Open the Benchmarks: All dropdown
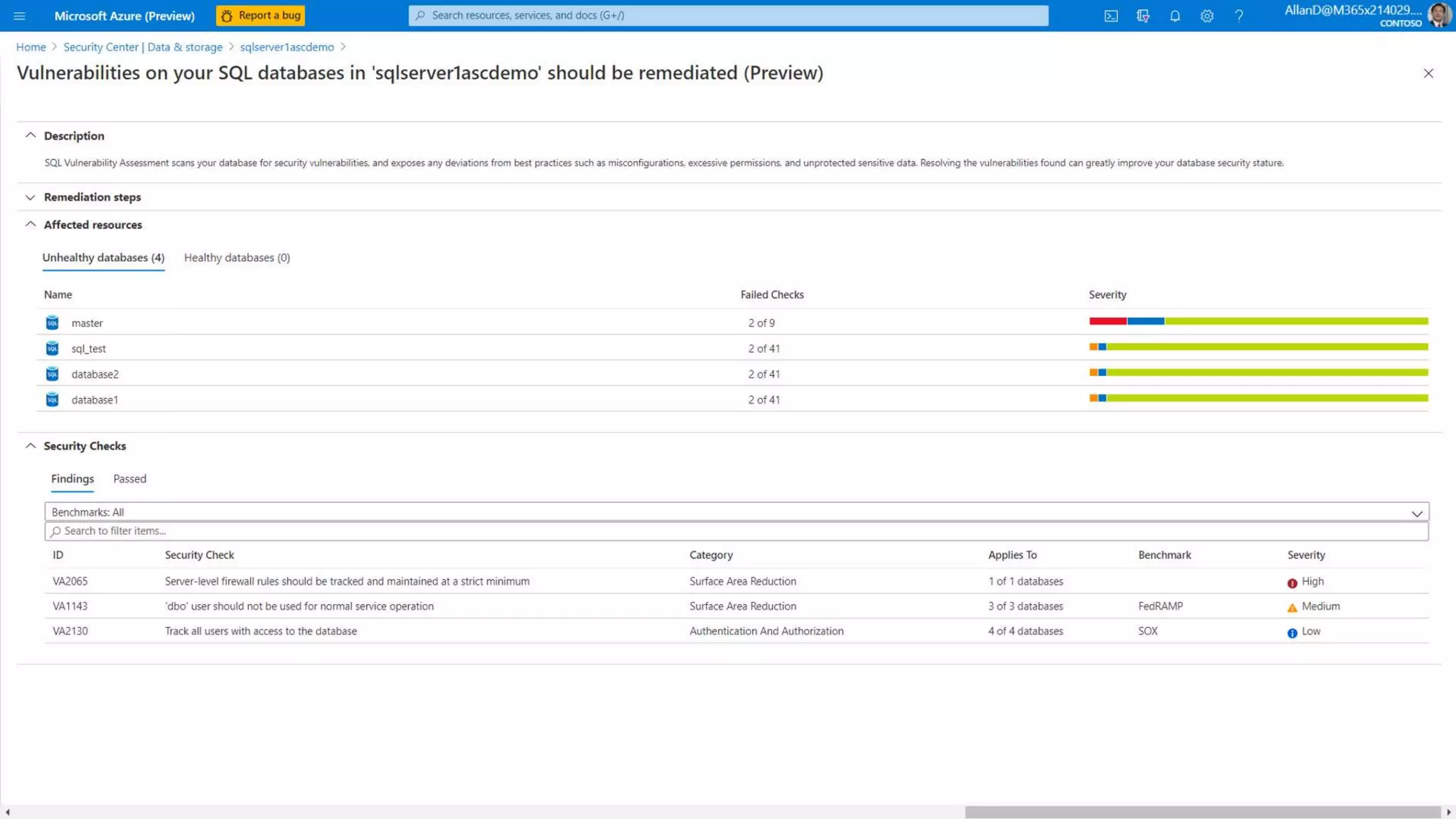1456x819 pixels. (x=736, y=512)
